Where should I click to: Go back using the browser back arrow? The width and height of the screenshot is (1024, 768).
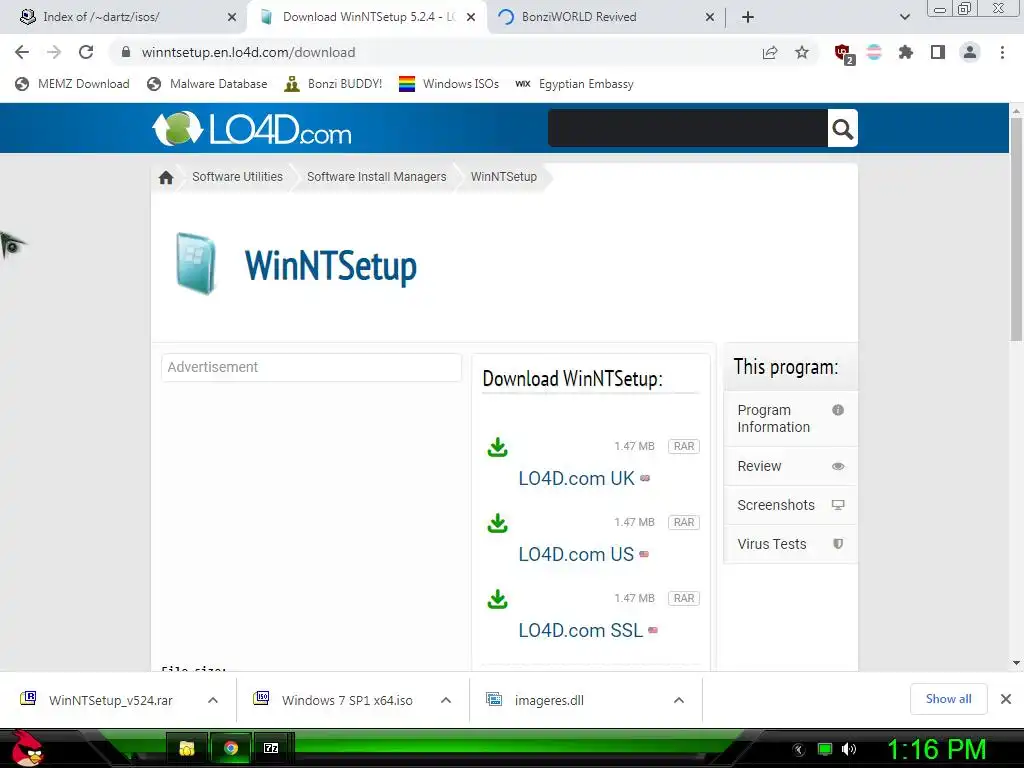pyautogui.click(x=22, y=52)
